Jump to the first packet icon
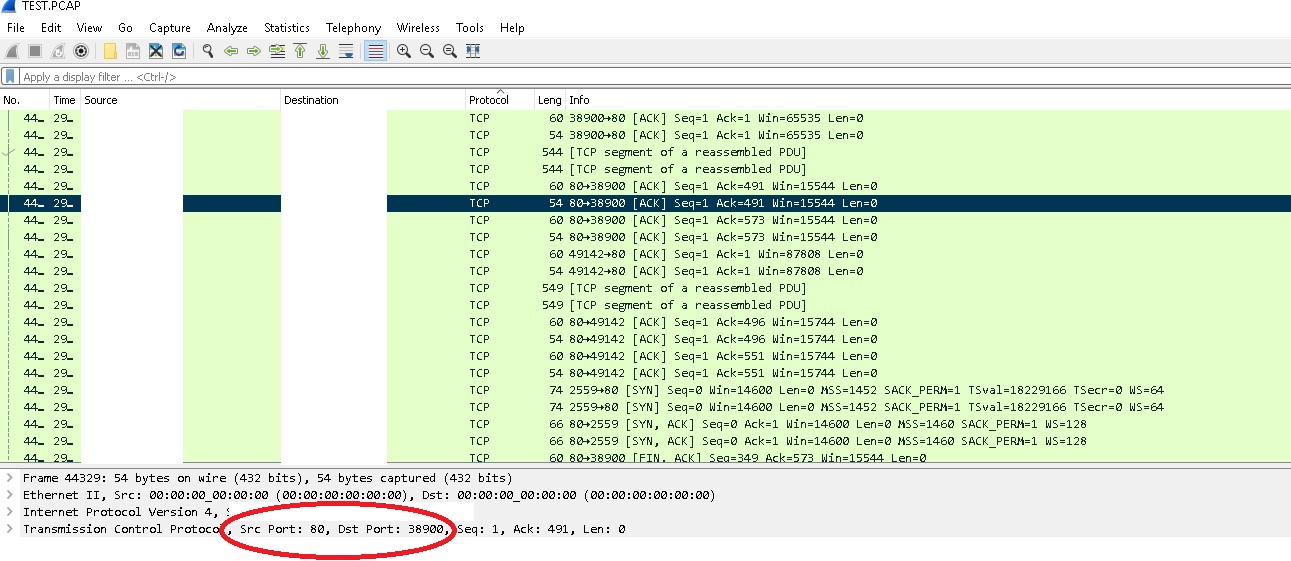The image size is (1291, 561). 300,51
